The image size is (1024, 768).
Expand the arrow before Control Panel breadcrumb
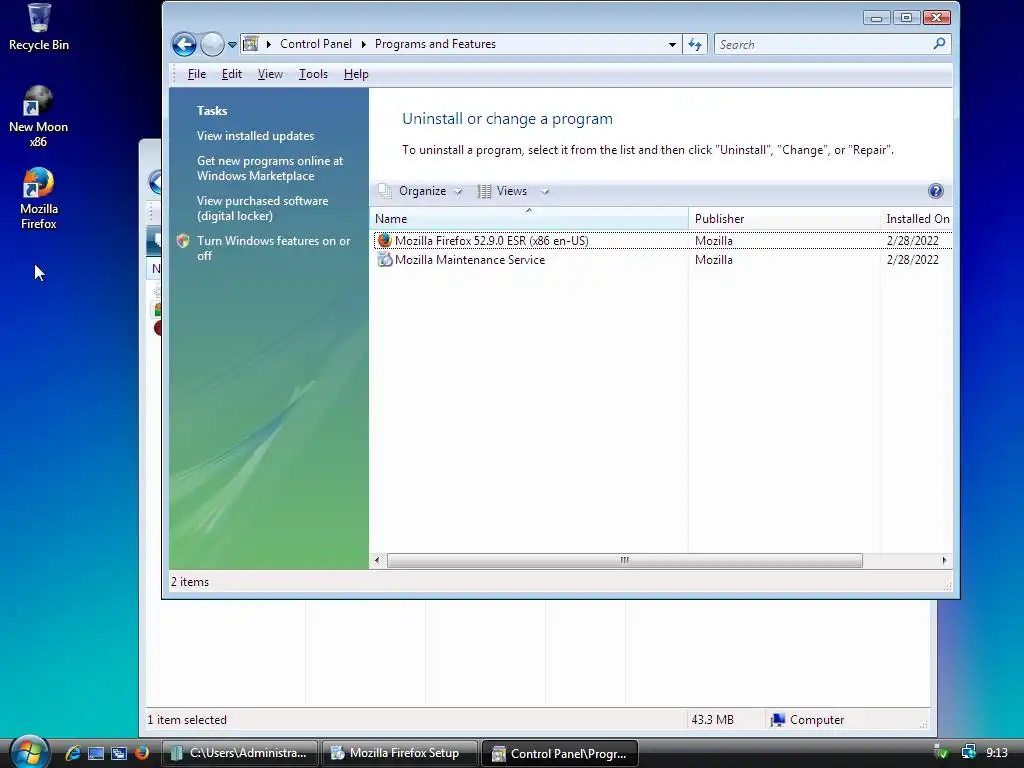coord(268,44)
